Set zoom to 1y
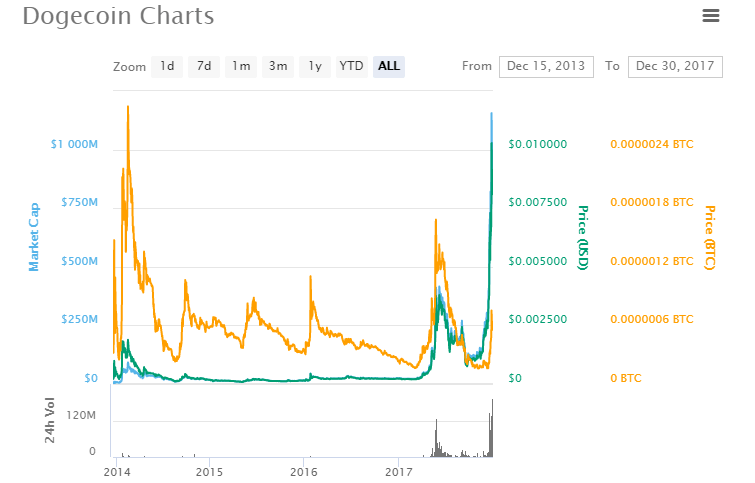 [315, 66]
